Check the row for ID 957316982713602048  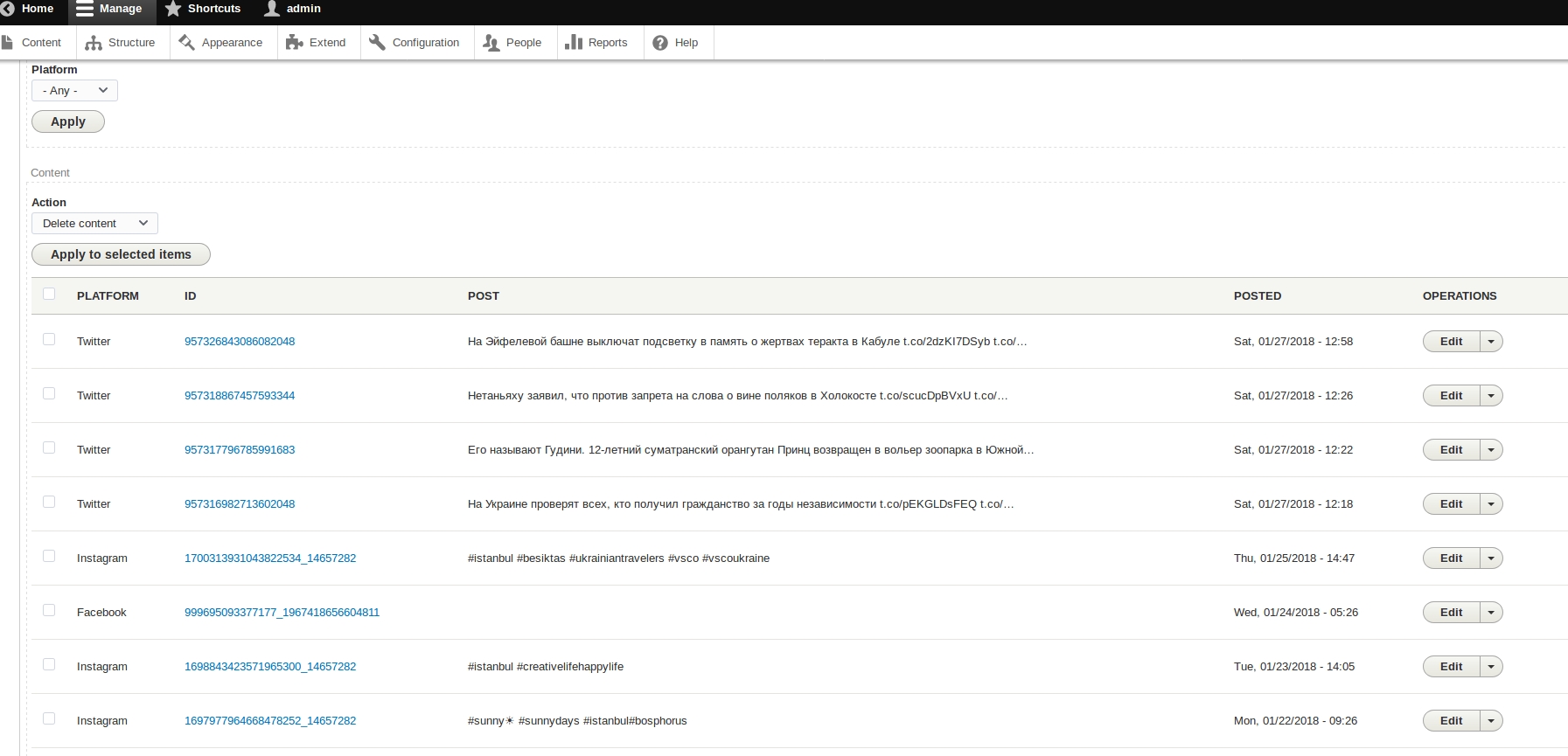49,502
